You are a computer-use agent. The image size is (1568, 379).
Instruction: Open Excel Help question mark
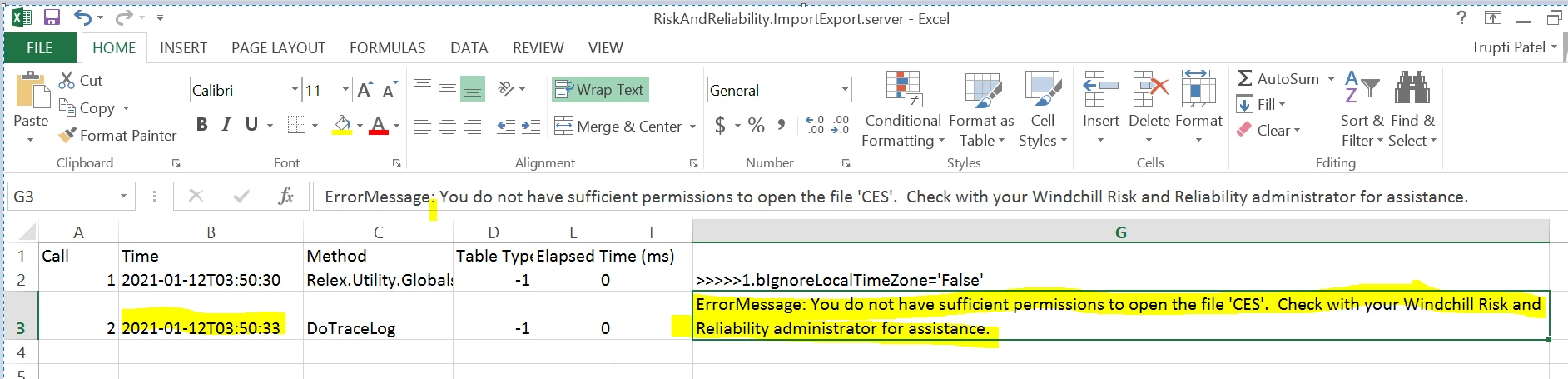1461,17
